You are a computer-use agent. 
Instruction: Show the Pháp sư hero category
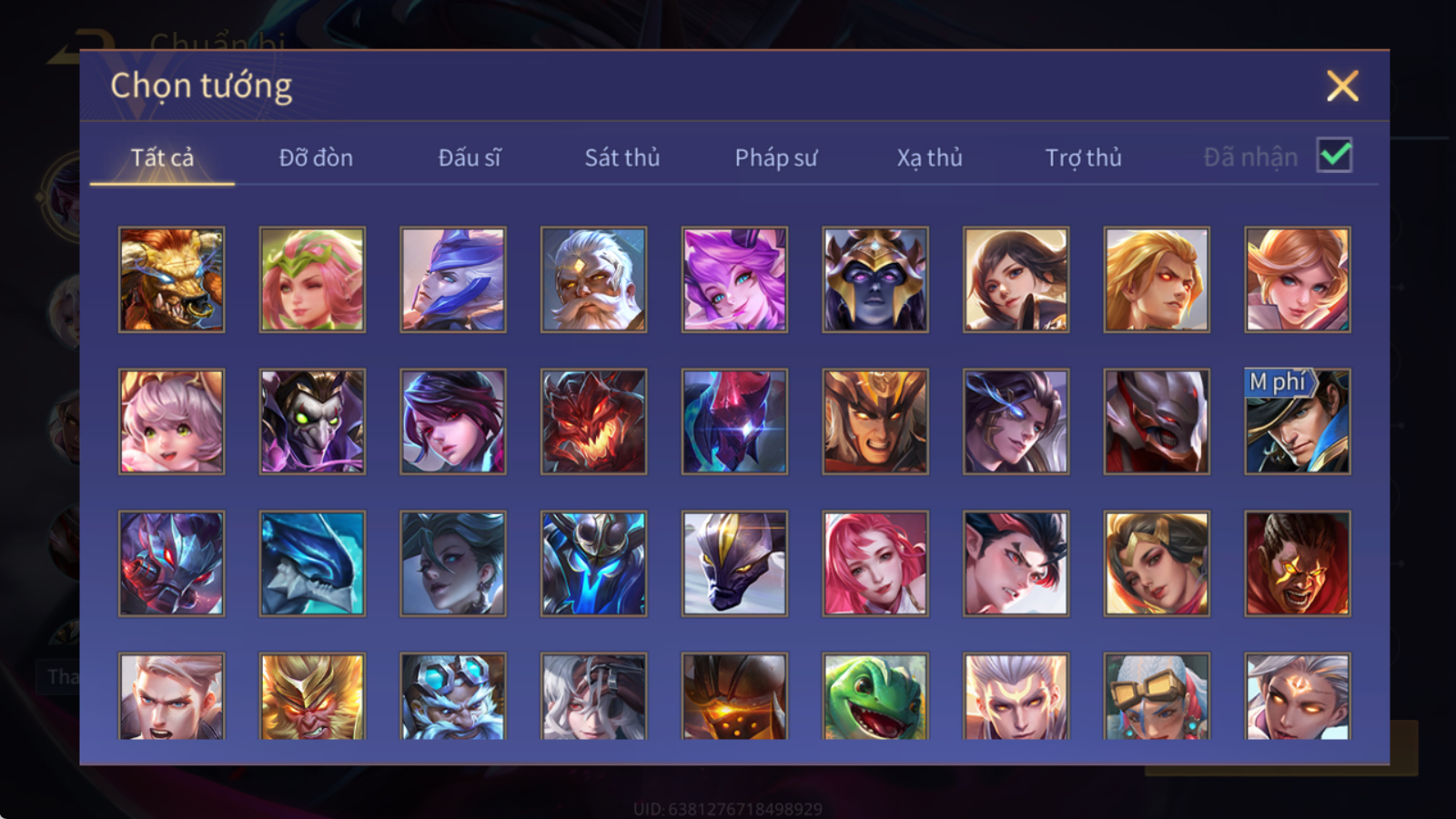pyautogui.click(x=775, y=157)
